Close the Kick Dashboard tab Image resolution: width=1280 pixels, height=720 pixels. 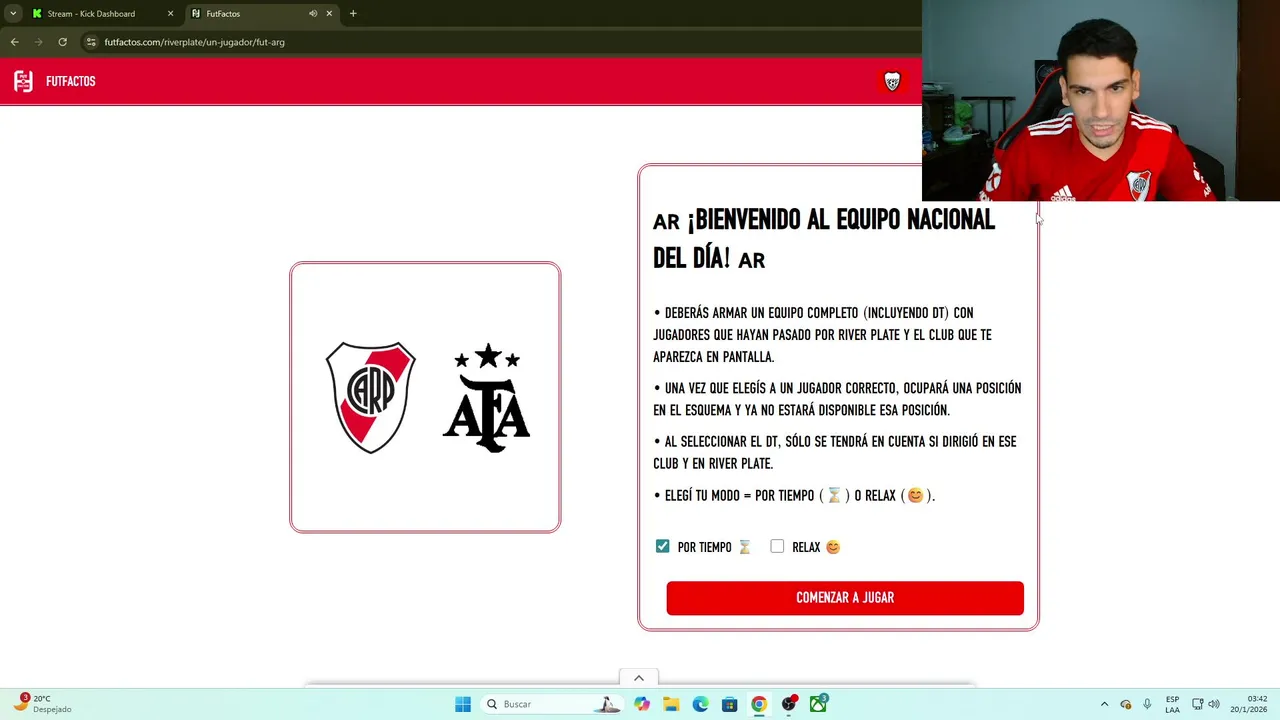tap(170, 14)
